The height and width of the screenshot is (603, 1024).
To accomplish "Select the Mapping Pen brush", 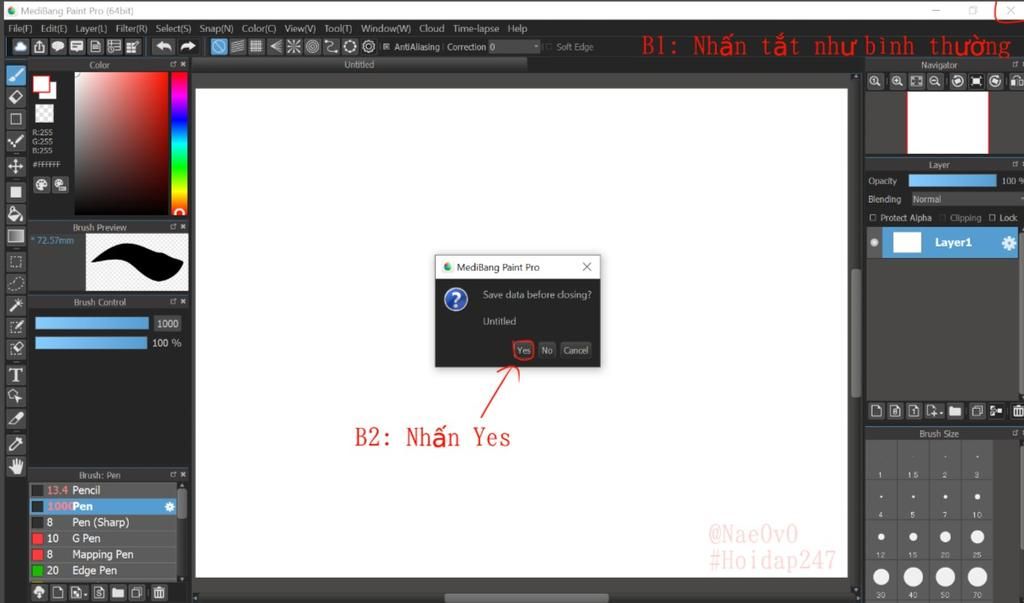I will 103,555.
